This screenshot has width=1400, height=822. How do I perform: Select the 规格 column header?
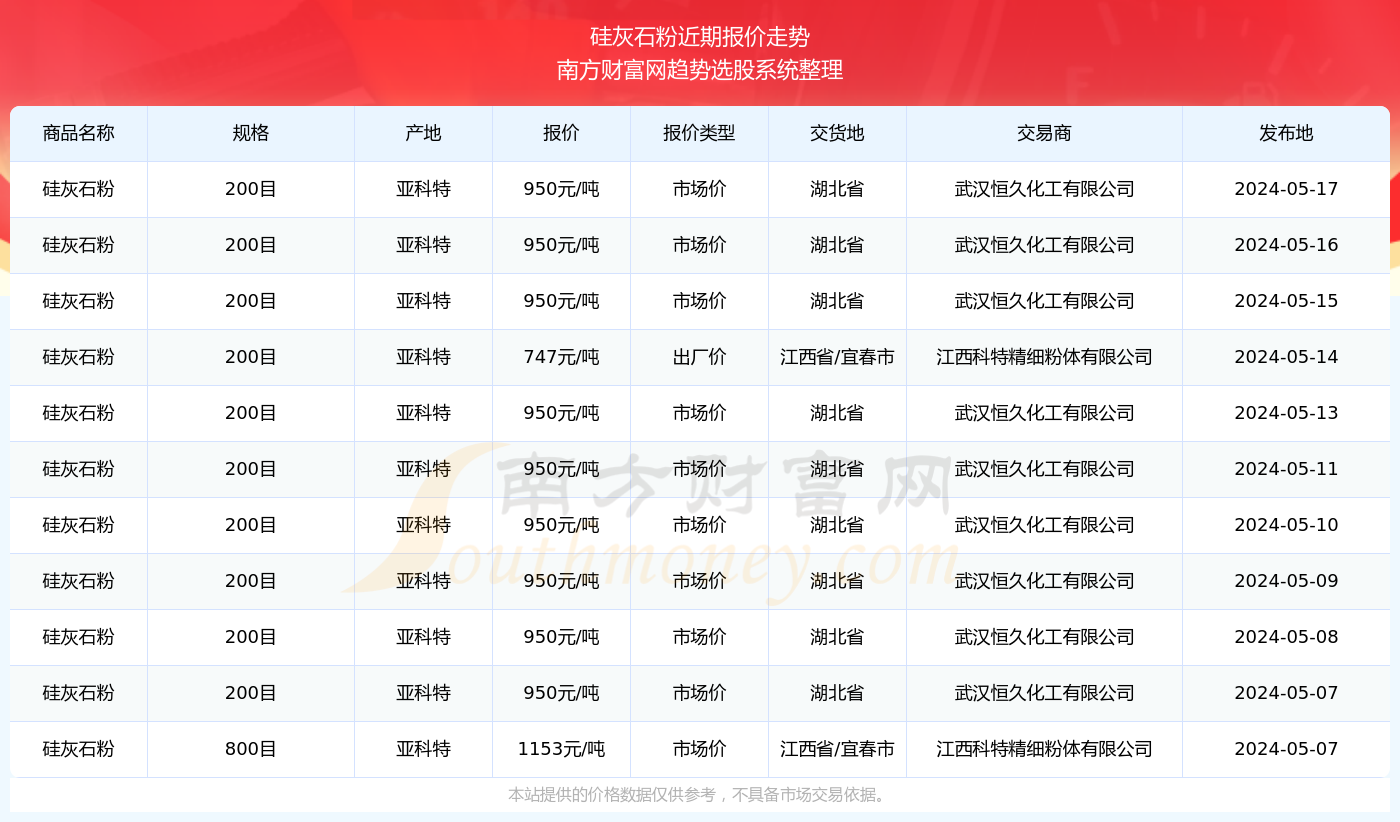251,133
